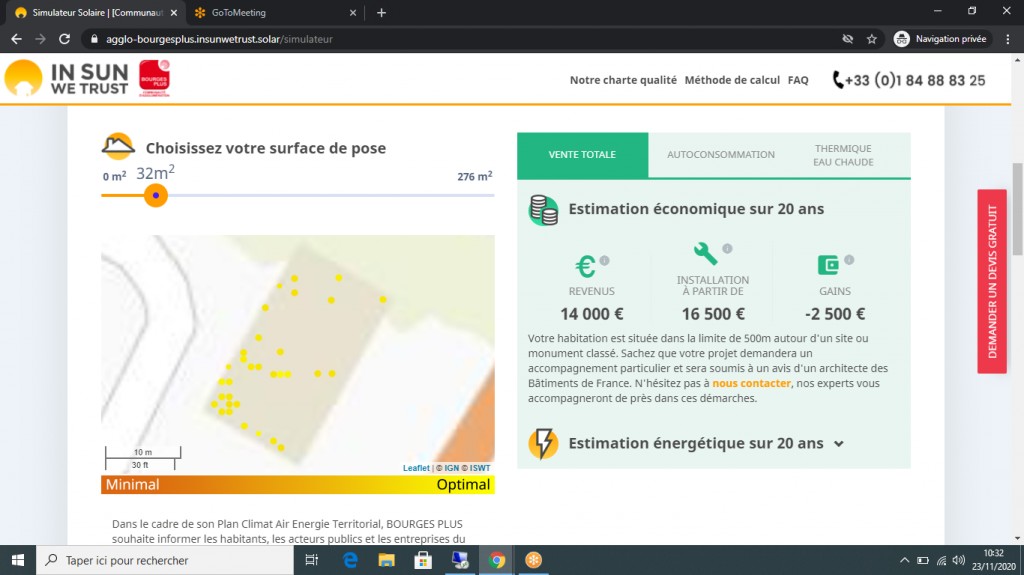This screenshot has height=575, width=1024.
Task: Click the 16 500 € installation value
Action: click(713, 314)
